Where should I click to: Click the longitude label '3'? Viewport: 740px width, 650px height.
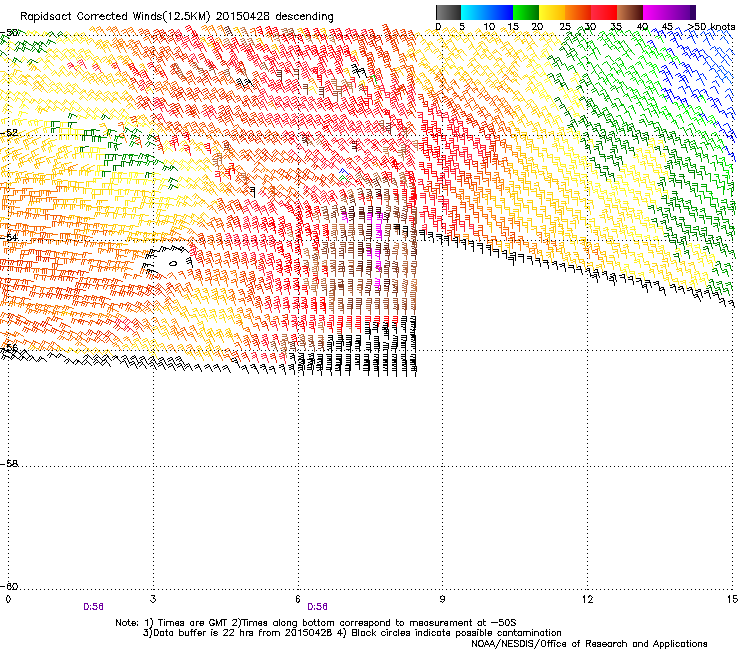(x=153, y=599)
